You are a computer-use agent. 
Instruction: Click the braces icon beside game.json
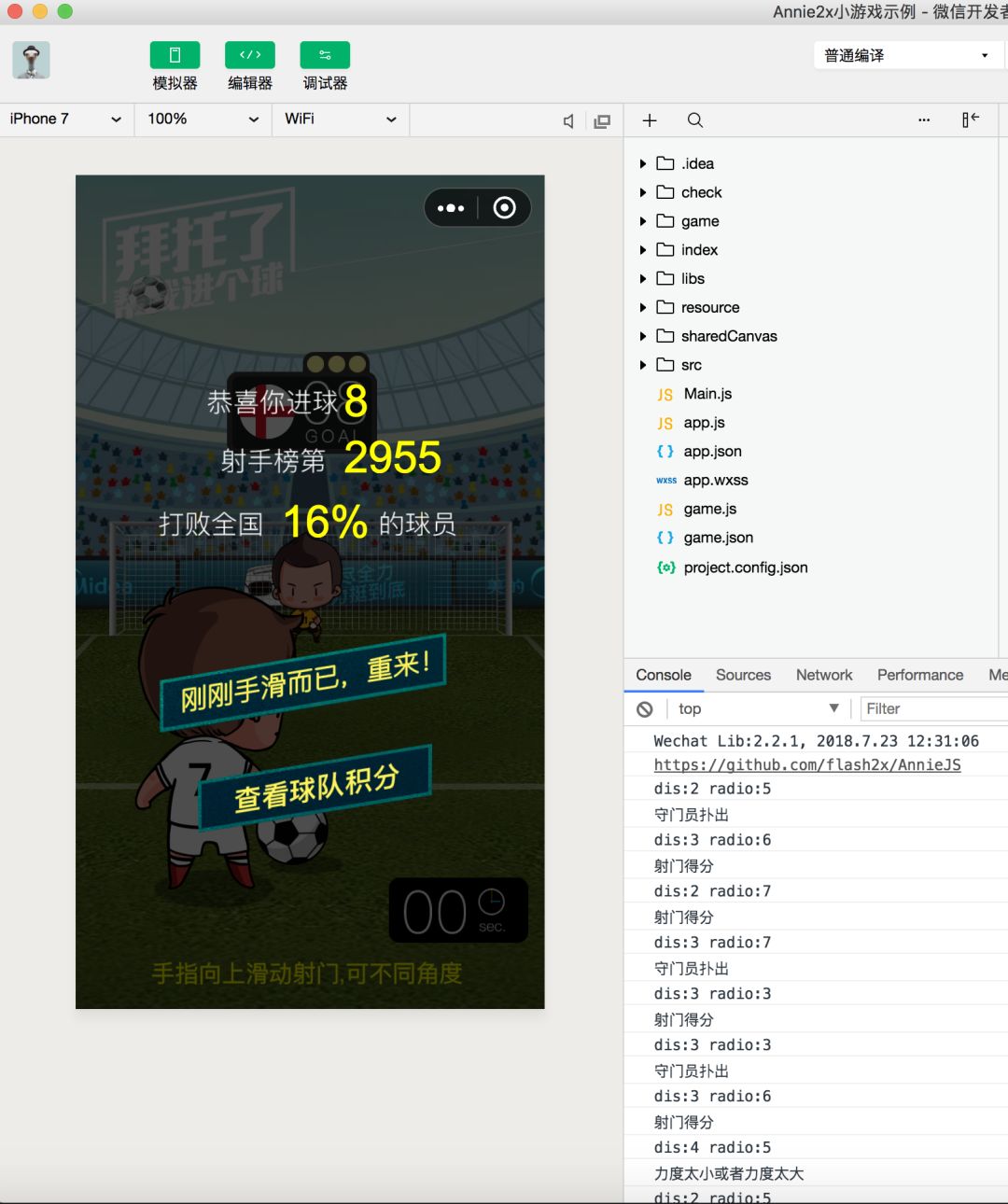(x=665, y=538)
